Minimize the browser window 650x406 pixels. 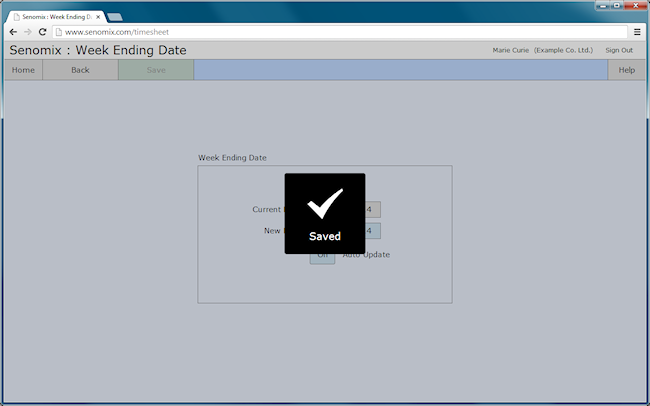pos(603,6)
